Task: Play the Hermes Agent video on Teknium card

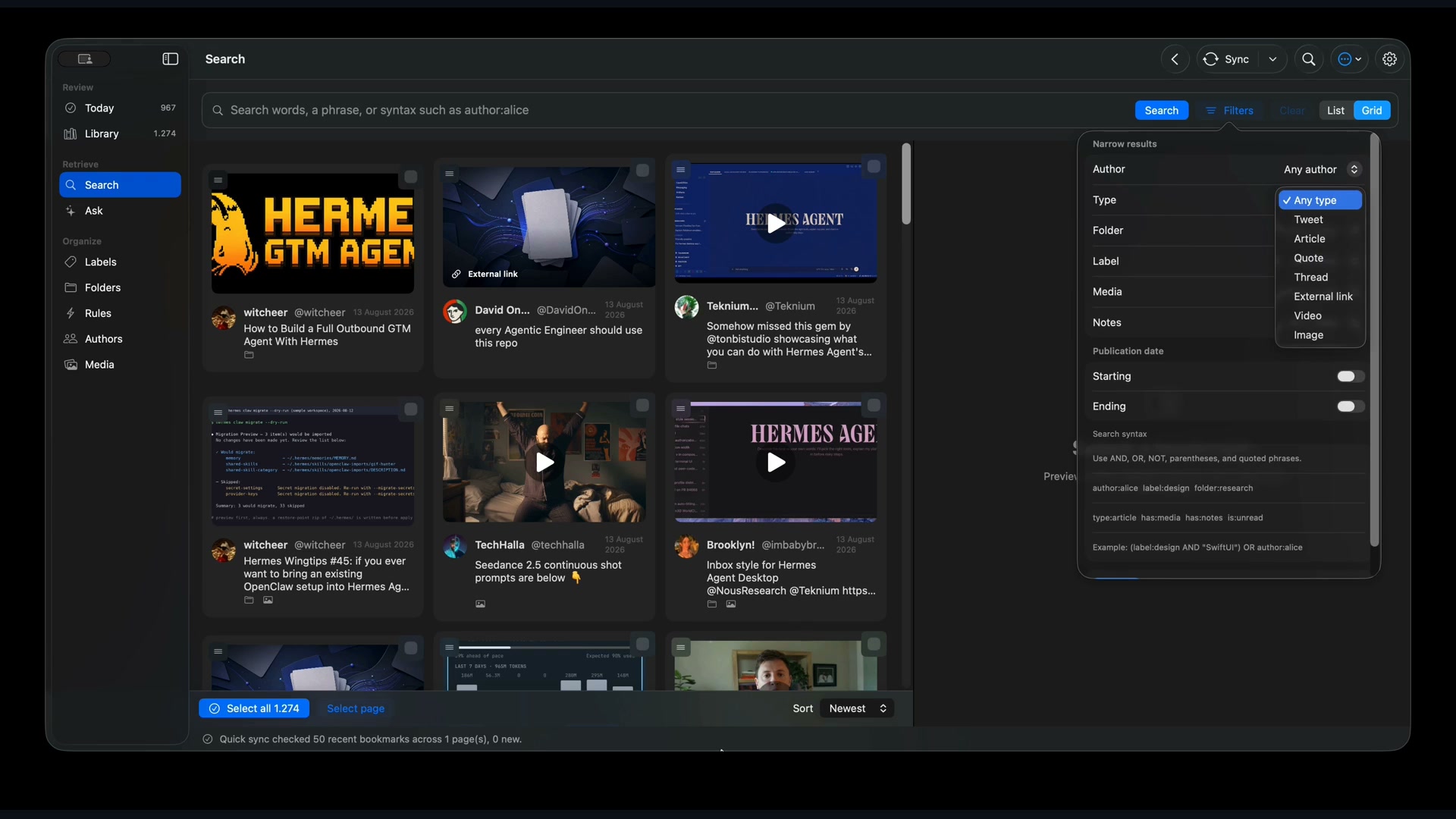Action: (776, 224)
